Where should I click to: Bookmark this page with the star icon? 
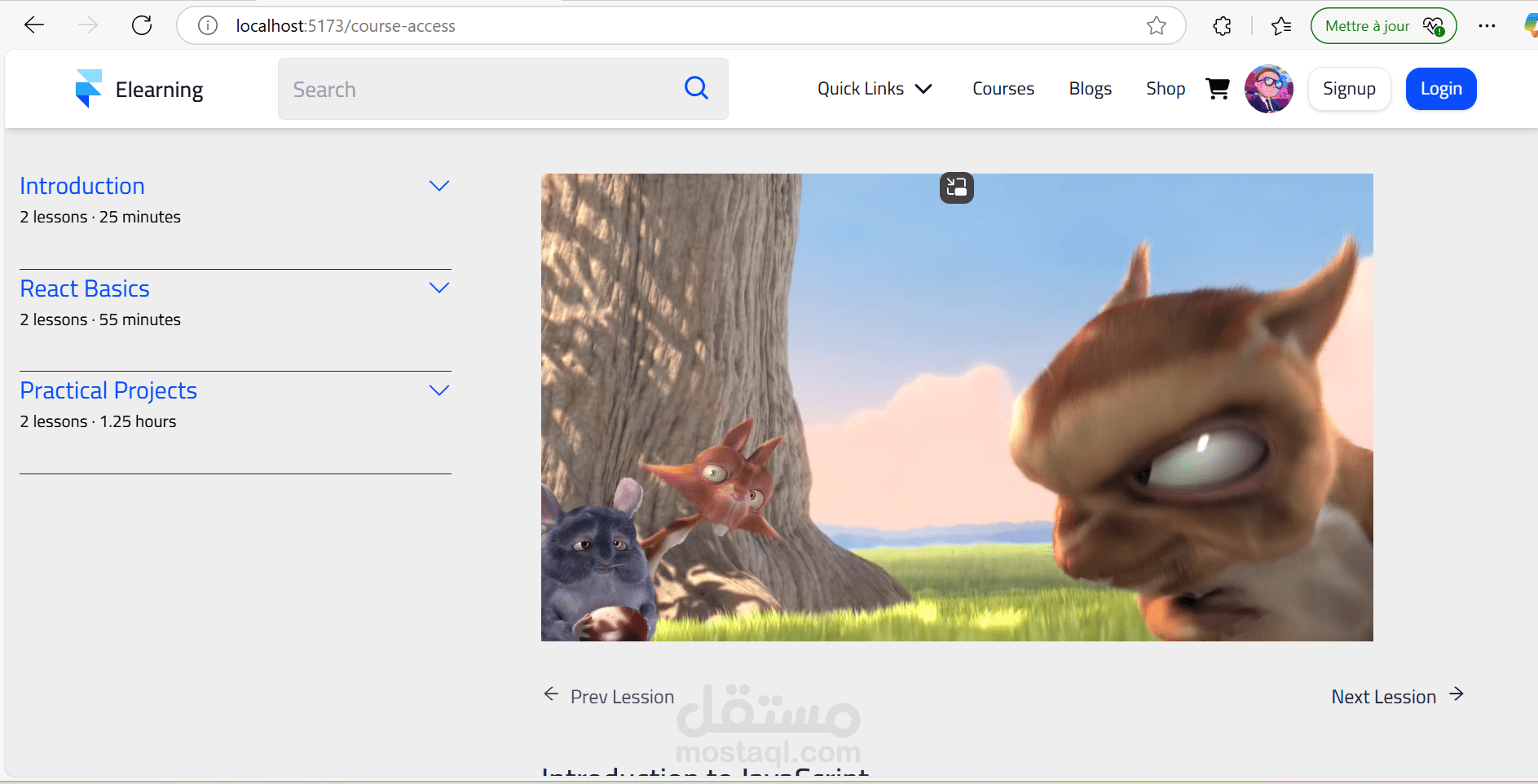(1156, 26)
